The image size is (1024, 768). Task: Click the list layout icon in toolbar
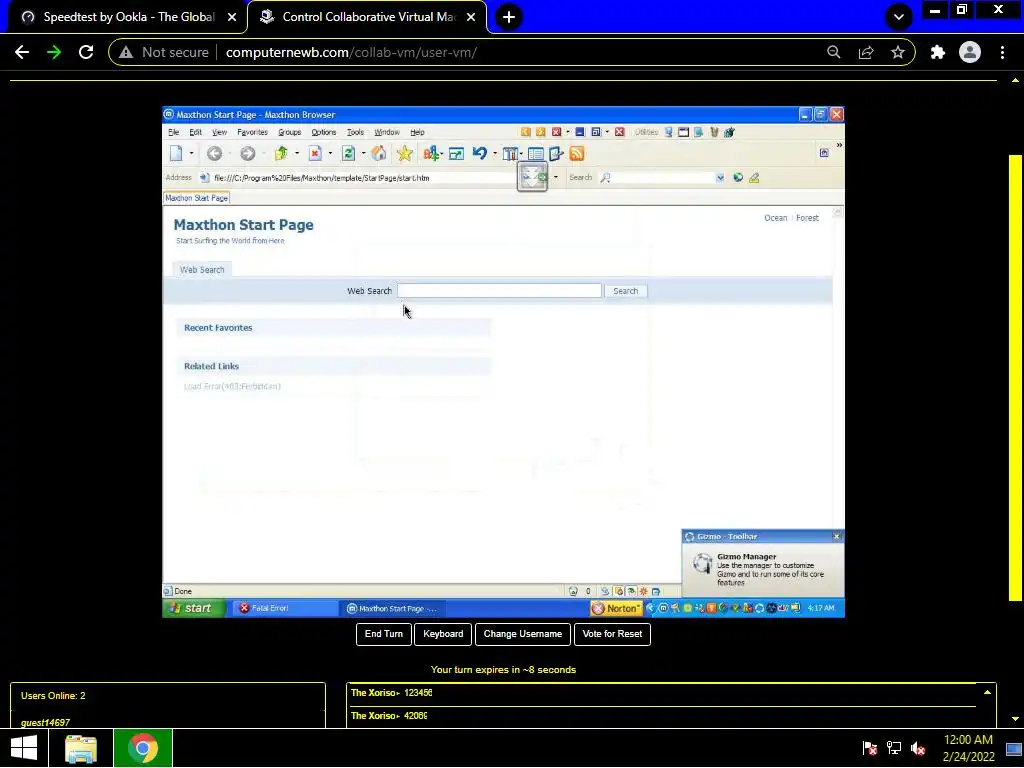(536, 154)
